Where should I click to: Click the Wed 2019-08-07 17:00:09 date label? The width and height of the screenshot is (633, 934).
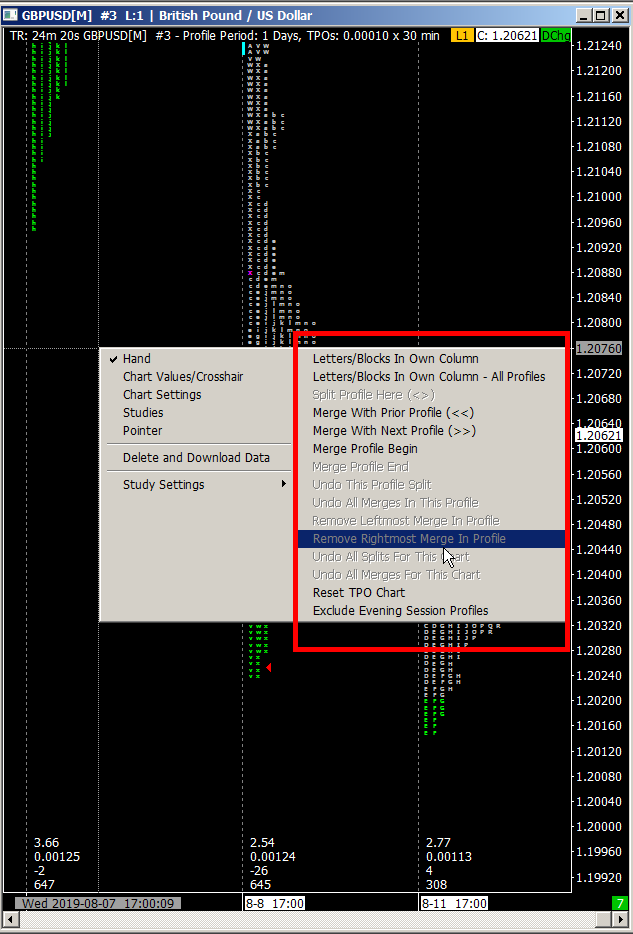(98, 903)
